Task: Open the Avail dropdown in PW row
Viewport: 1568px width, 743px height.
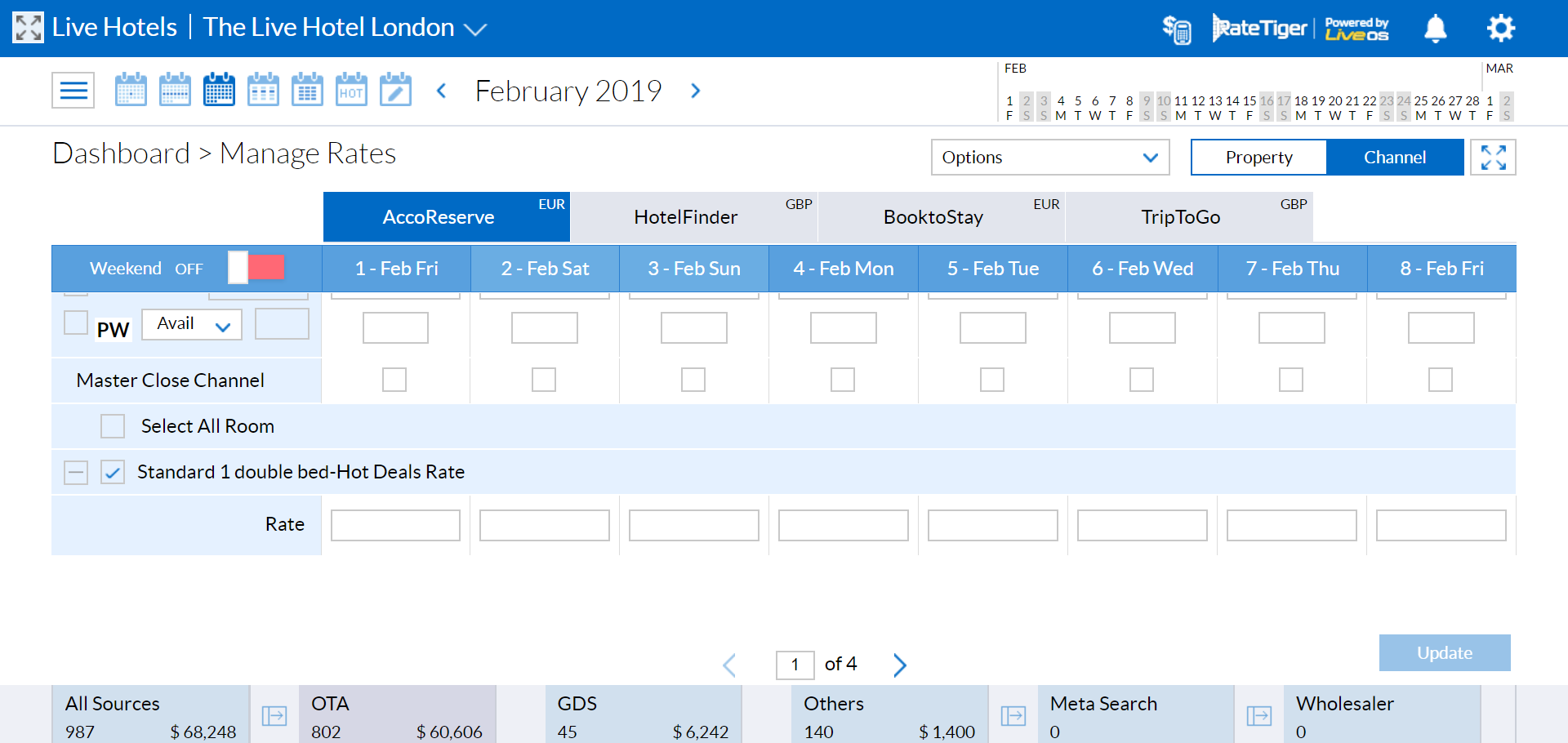Action: click(x=192, y=324)
